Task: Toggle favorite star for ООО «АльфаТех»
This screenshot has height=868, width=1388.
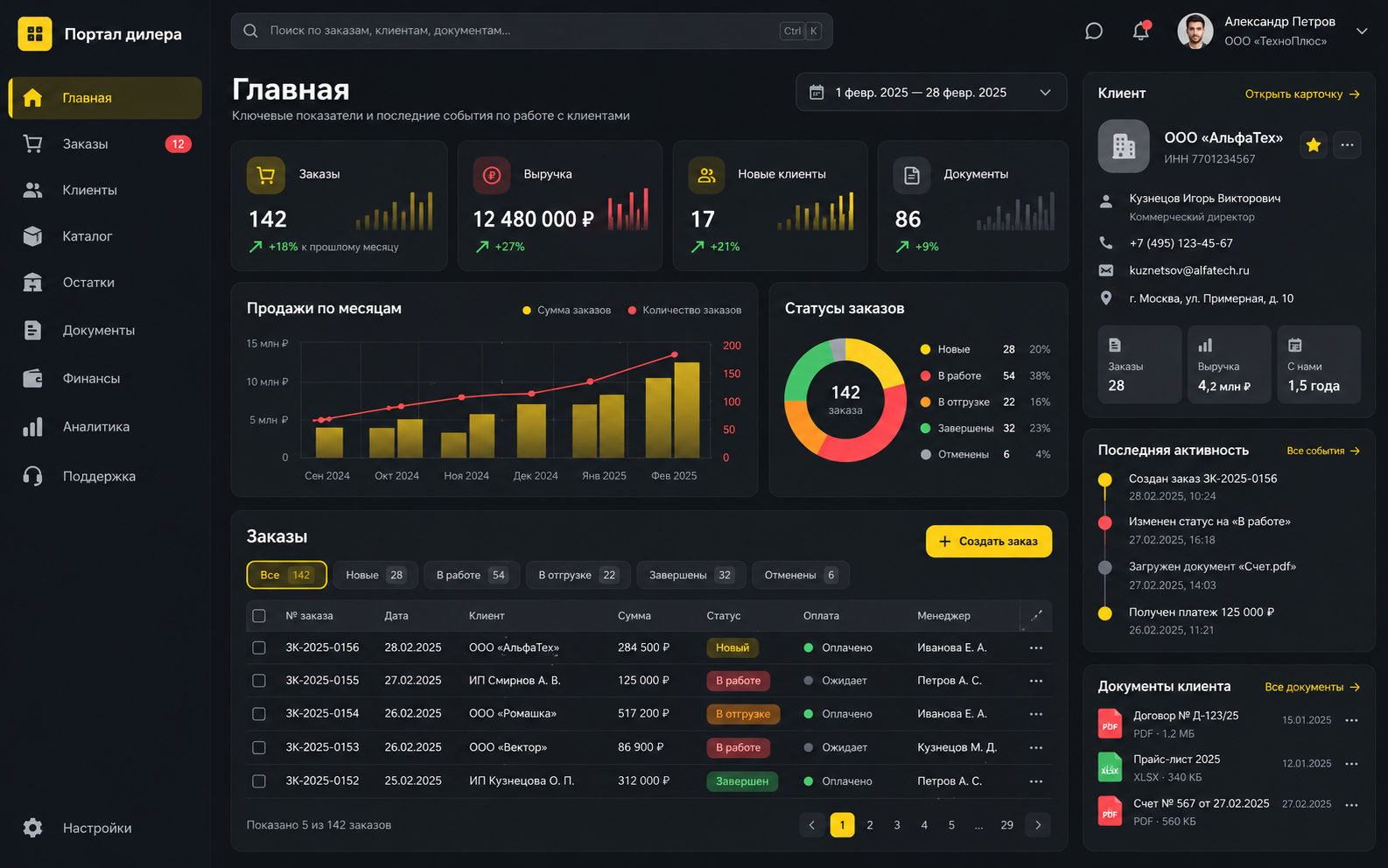Action: pyautogui.click(x=1313, y=145)
